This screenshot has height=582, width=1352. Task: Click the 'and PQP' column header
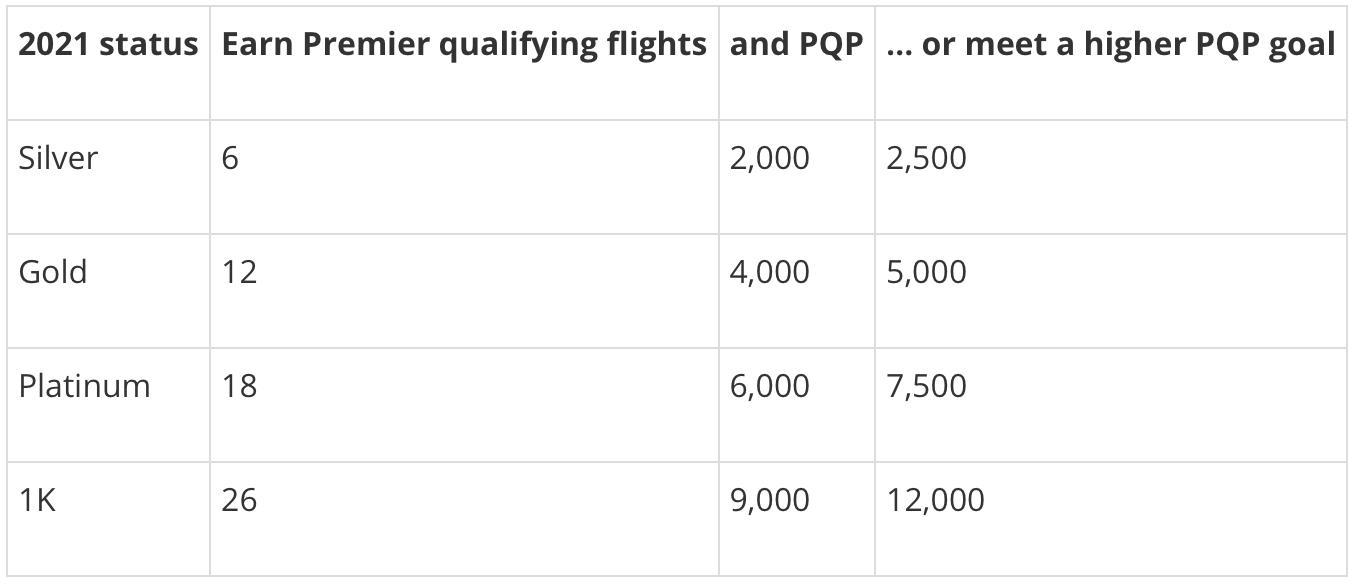tap(797, 46)
